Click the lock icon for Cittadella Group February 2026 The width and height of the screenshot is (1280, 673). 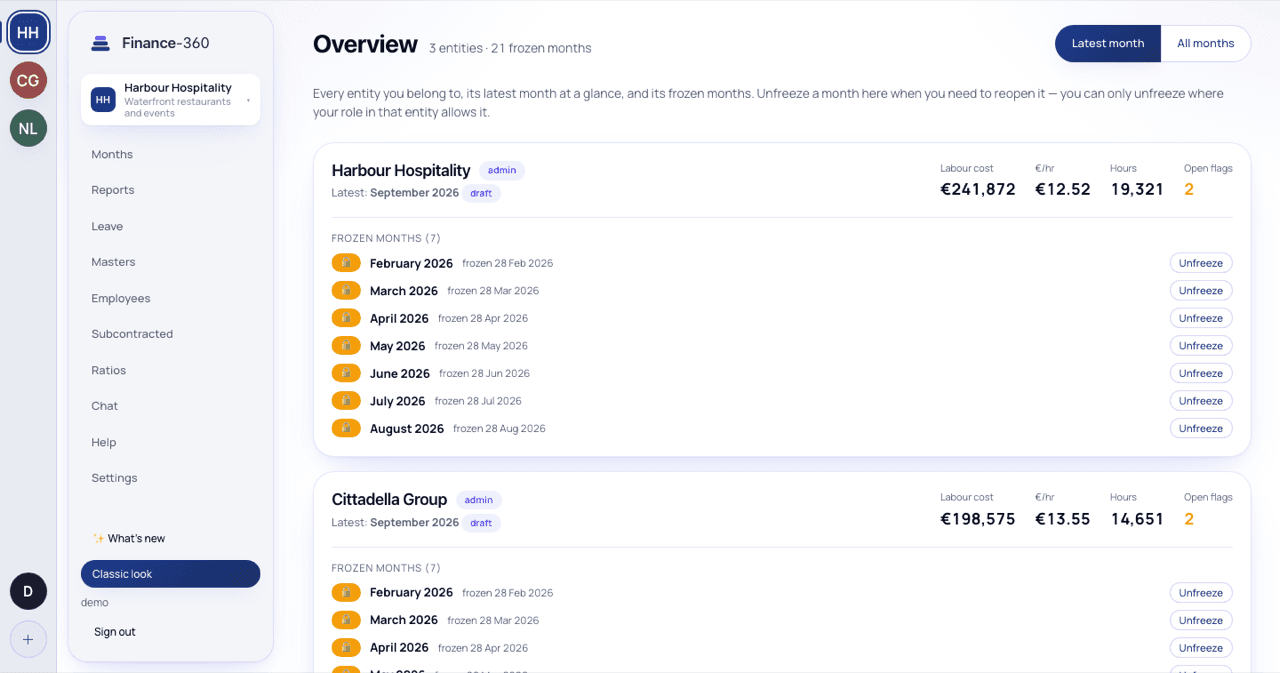346,592
